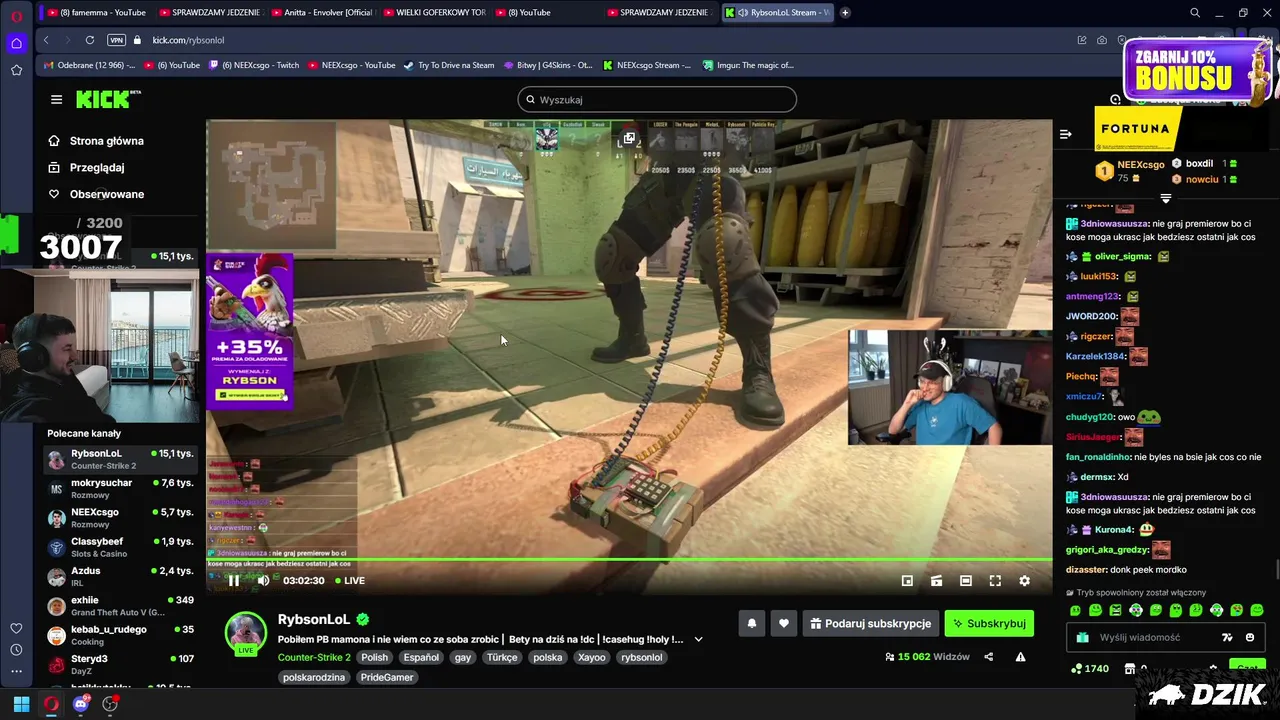Click the KICK logo
The height and width of the screenshot is (720, 1280).
[x=108, y=99]
